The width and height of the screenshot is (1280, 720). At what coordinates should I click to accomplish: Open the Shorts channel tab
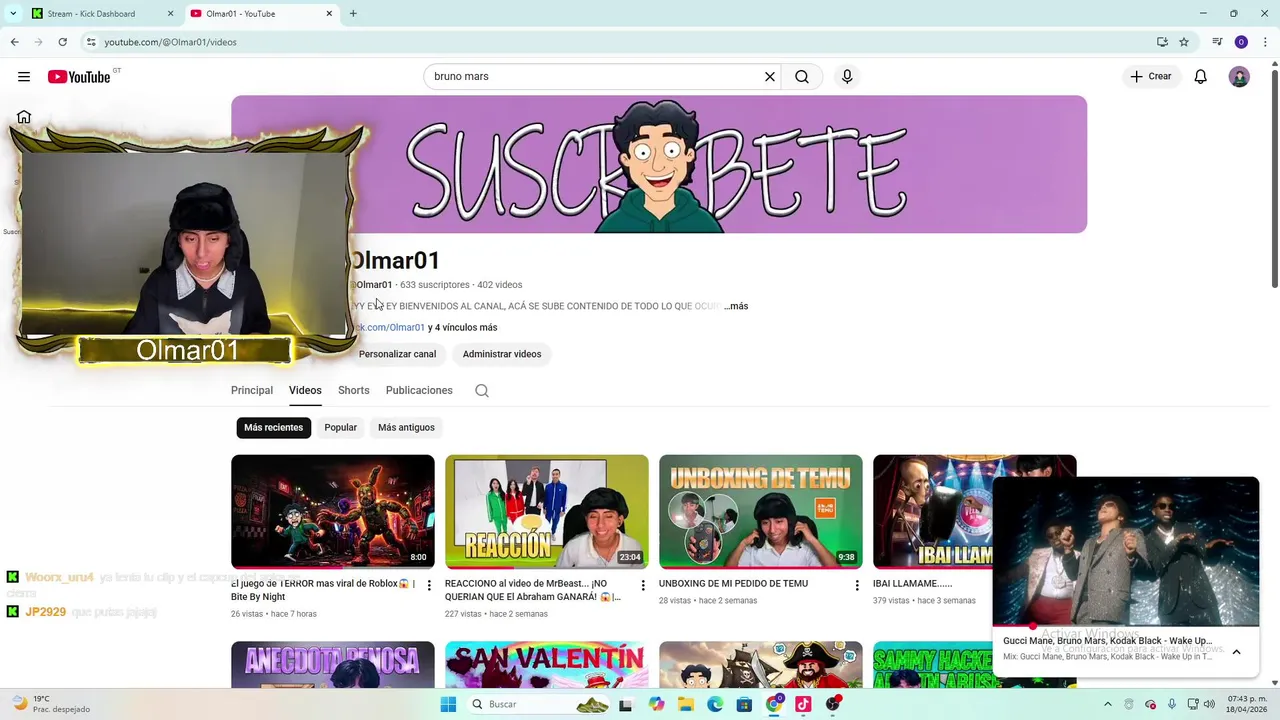(x=354, y=391)
